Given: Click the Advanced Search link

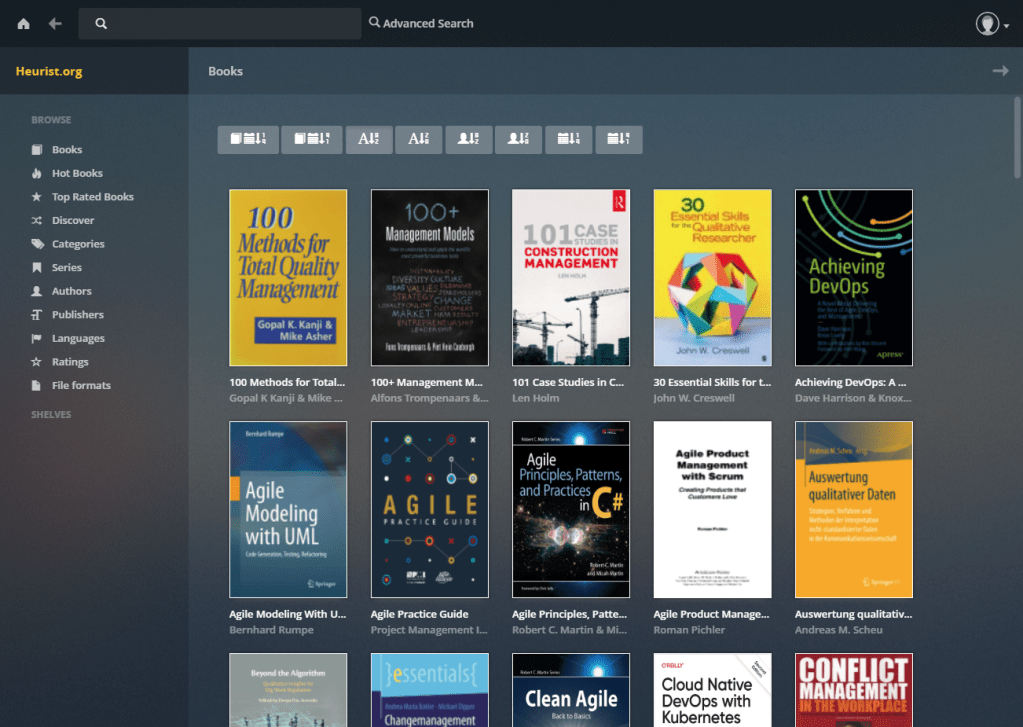Looking at the screenshot, I should [421, 23].
